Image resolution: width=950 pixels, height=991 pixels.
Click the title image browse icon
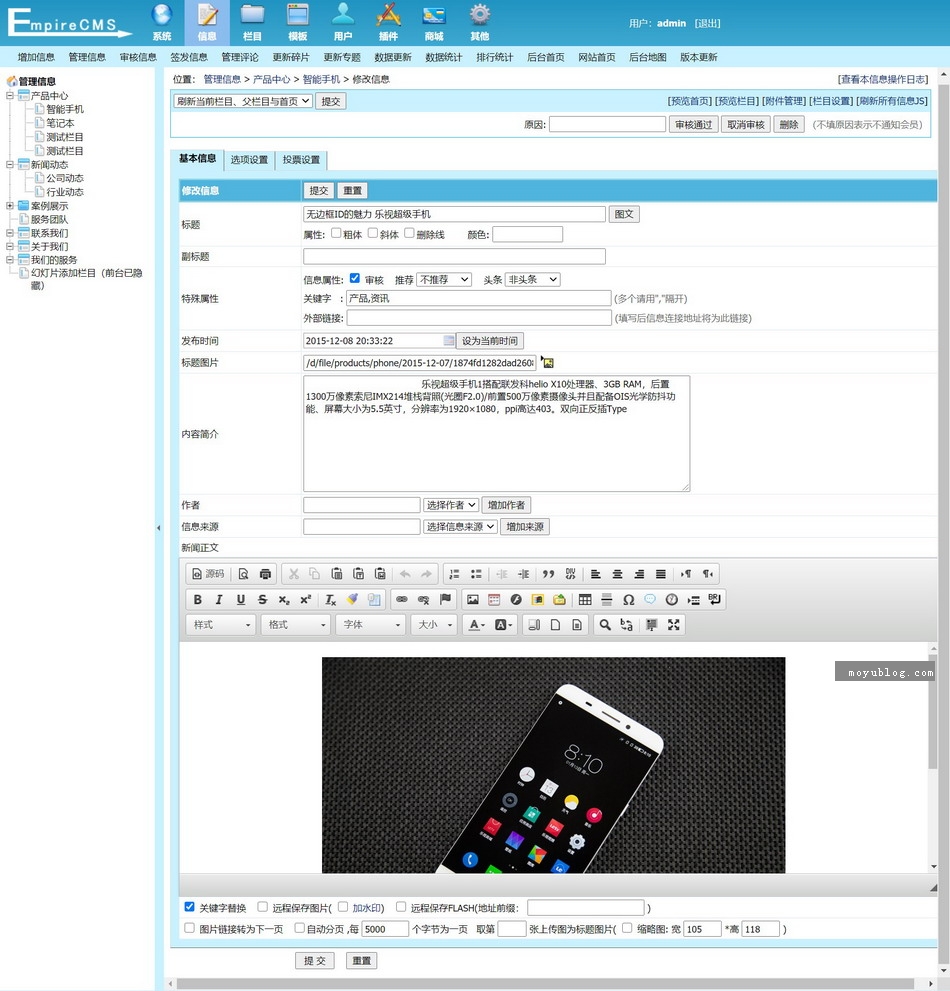pos(547,362)
